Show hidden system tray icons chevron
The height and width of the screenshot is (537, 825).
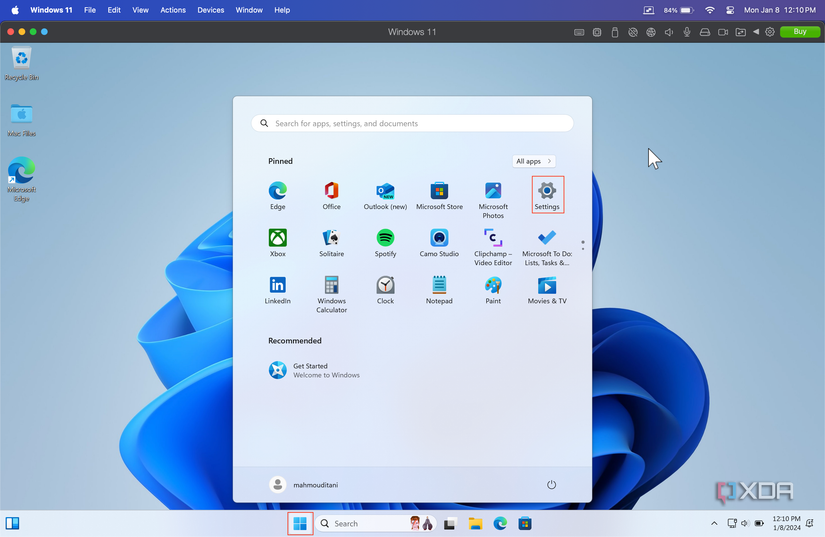(714, 523)
